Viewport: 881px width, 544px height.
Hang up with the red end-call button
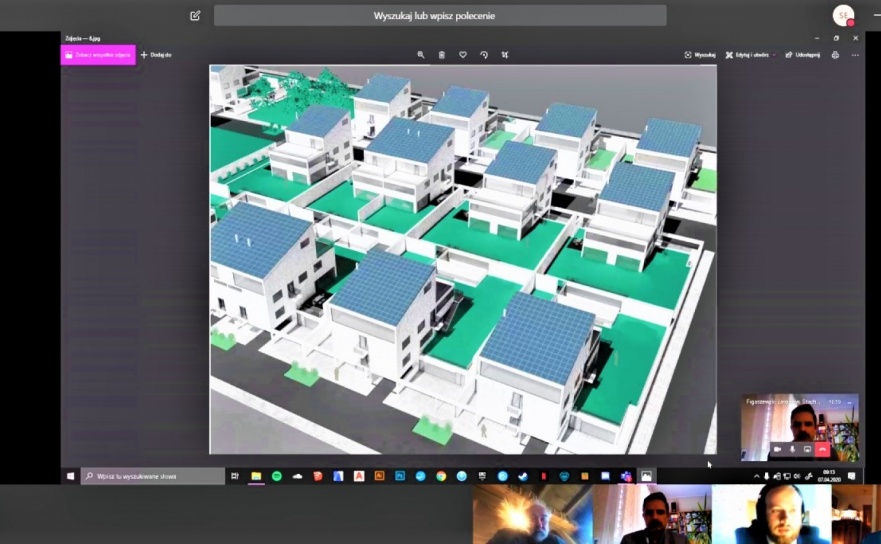pos(823,449)
